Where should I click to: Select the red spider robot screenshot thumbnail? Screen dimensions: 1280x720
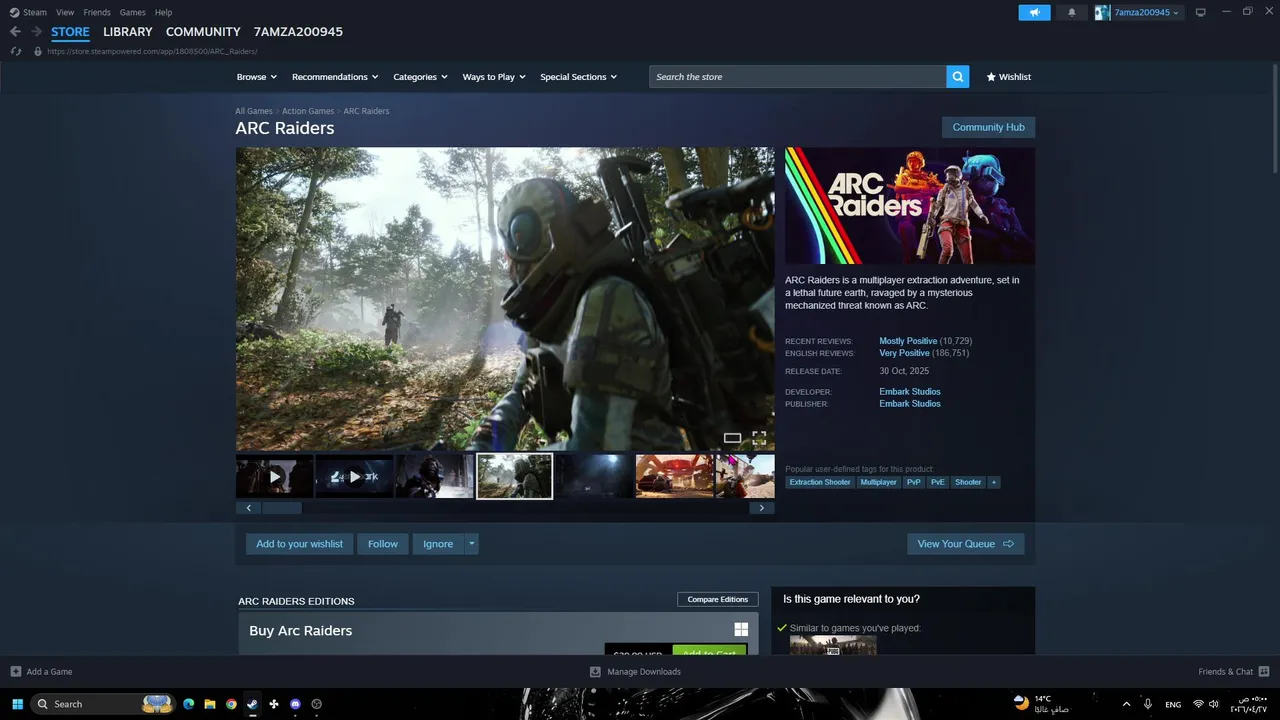(x=674, y=477)
